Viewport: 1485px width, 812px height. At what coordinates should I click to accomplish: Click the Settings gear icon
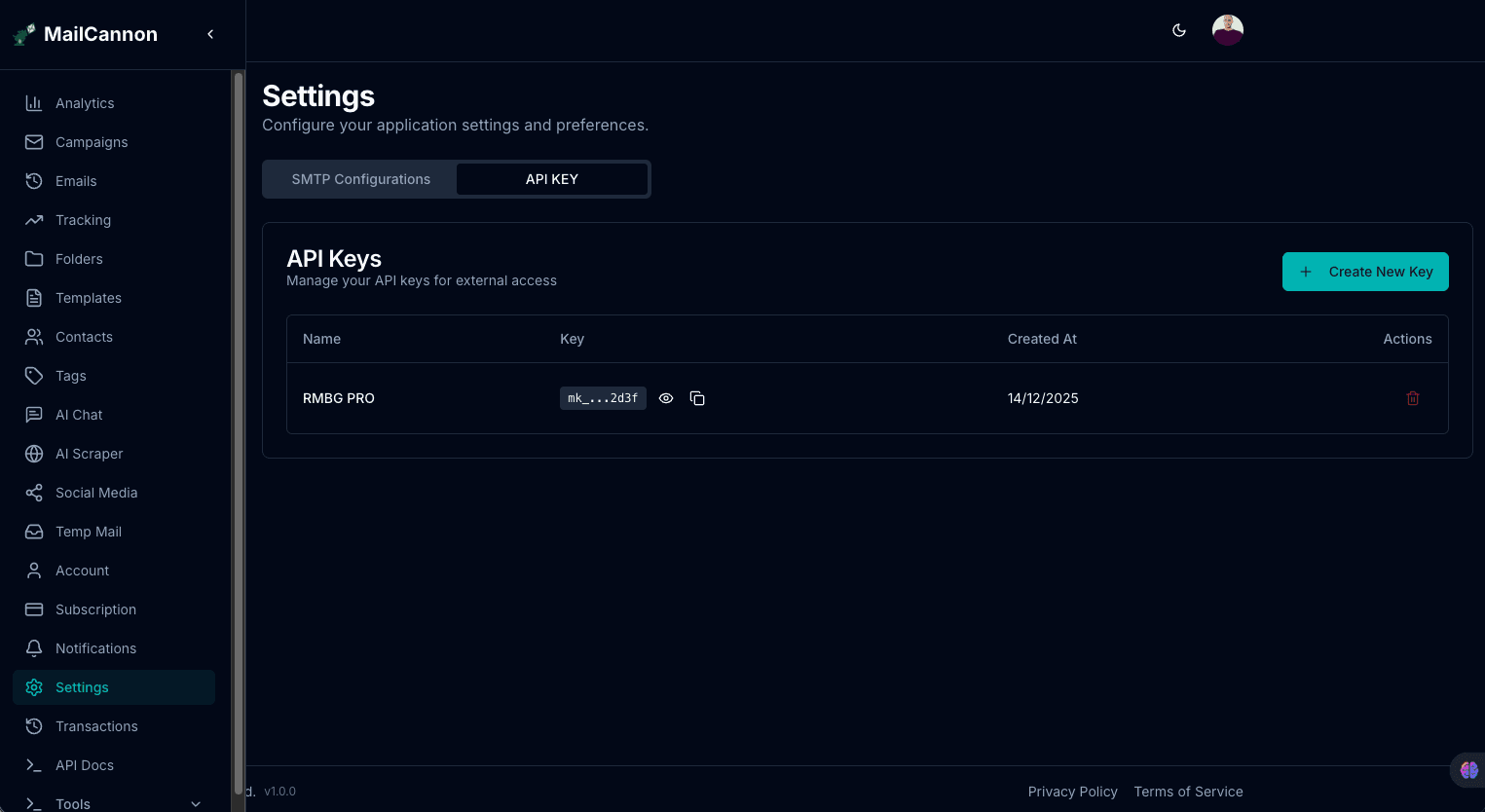pyautogui.click(x=34, y=687)
